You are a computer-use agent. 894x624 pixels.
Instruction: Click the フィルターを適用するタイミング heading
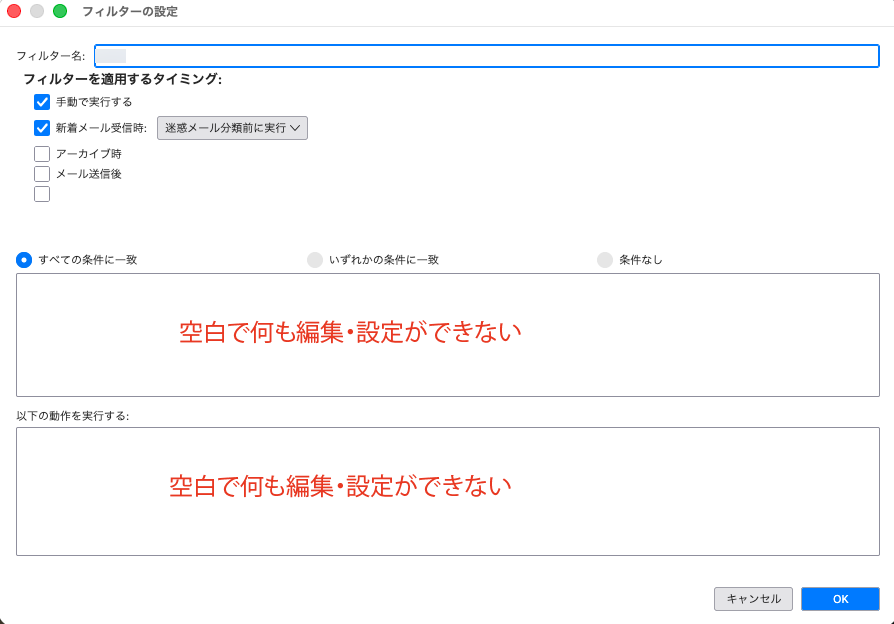(122, 79)
